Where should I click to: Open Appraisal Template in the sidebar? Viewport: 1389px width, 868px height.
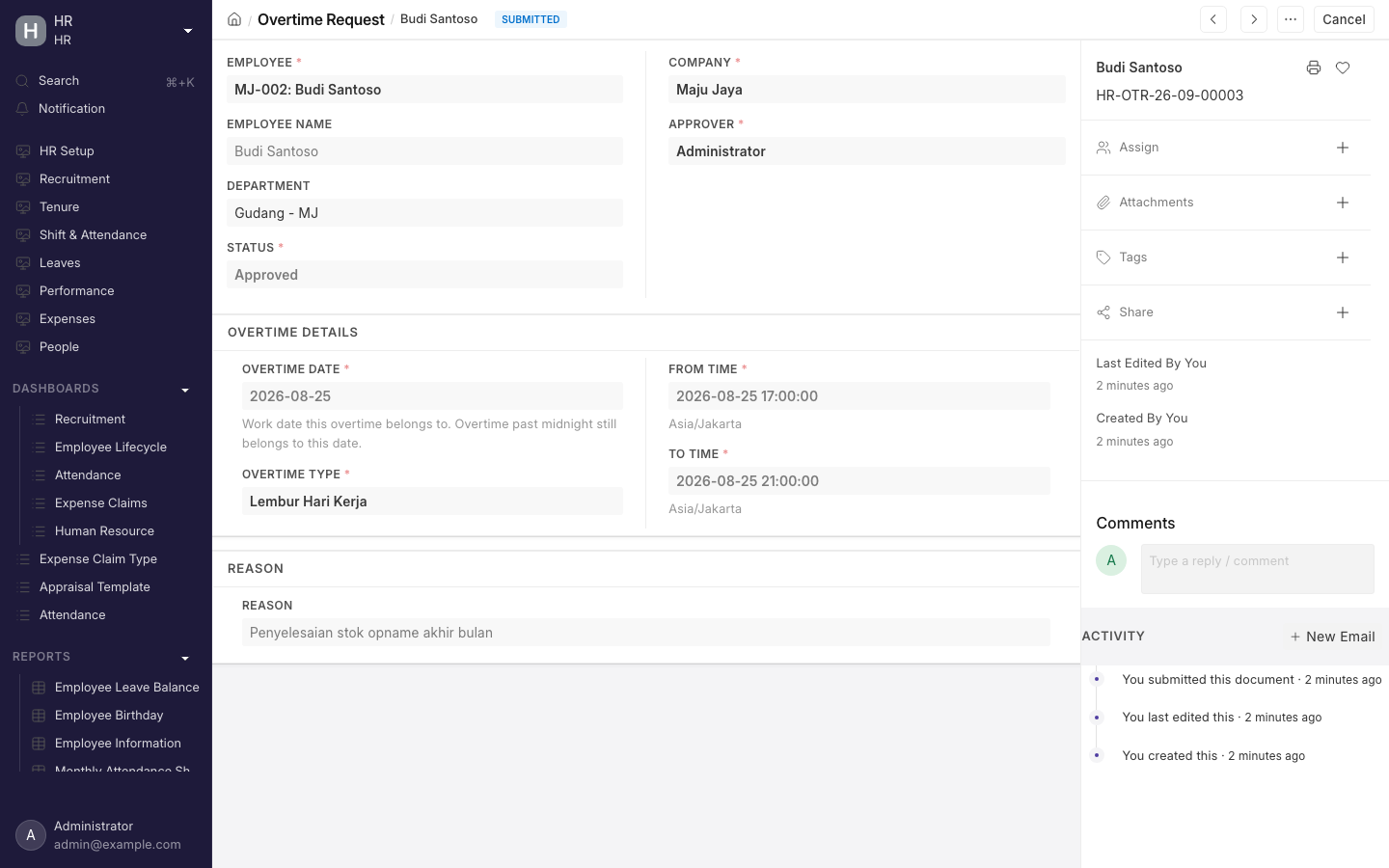point(106,587)
